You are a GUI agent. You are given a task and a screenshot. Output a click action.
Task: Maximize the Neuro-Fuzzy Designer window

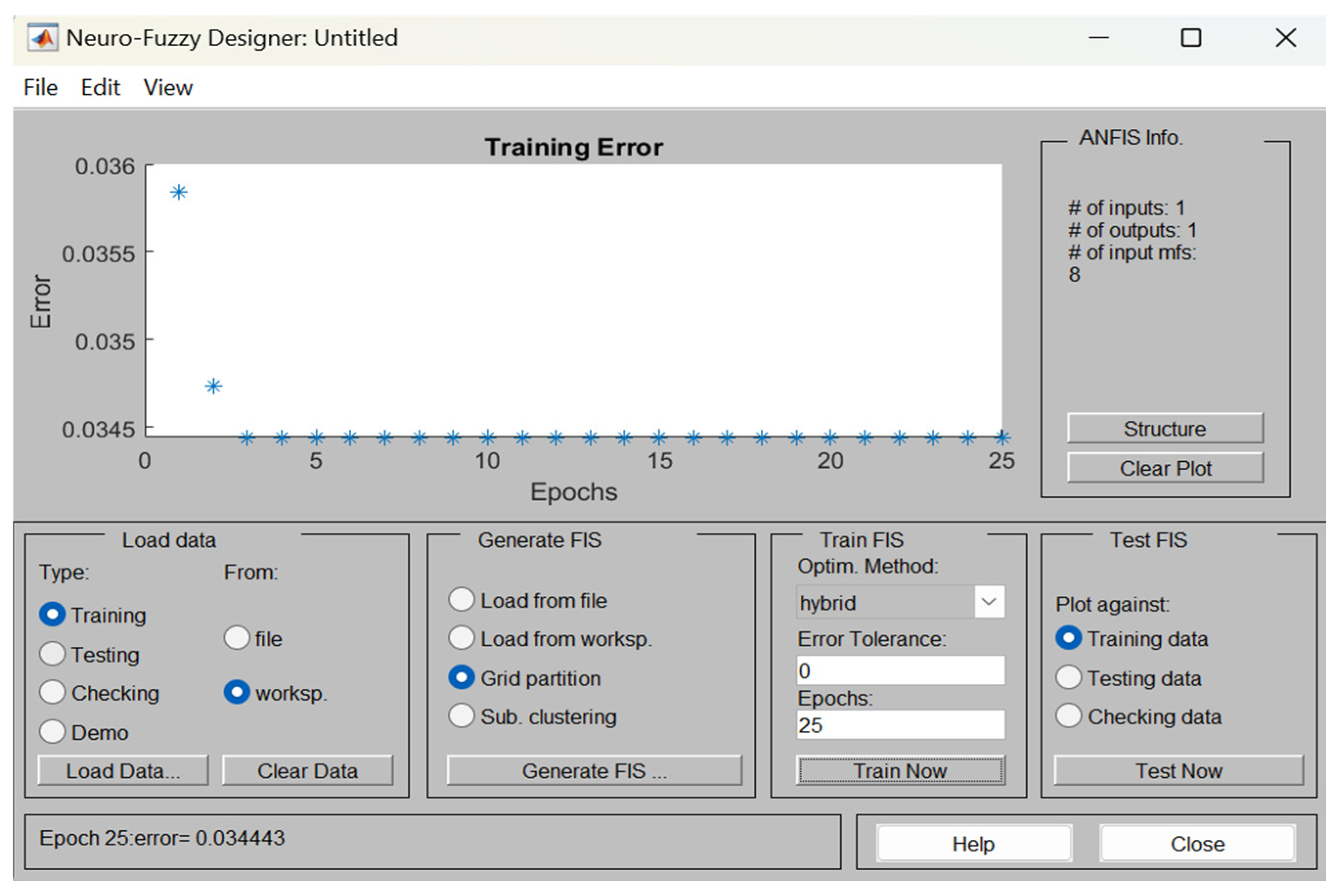(1190, 38)
